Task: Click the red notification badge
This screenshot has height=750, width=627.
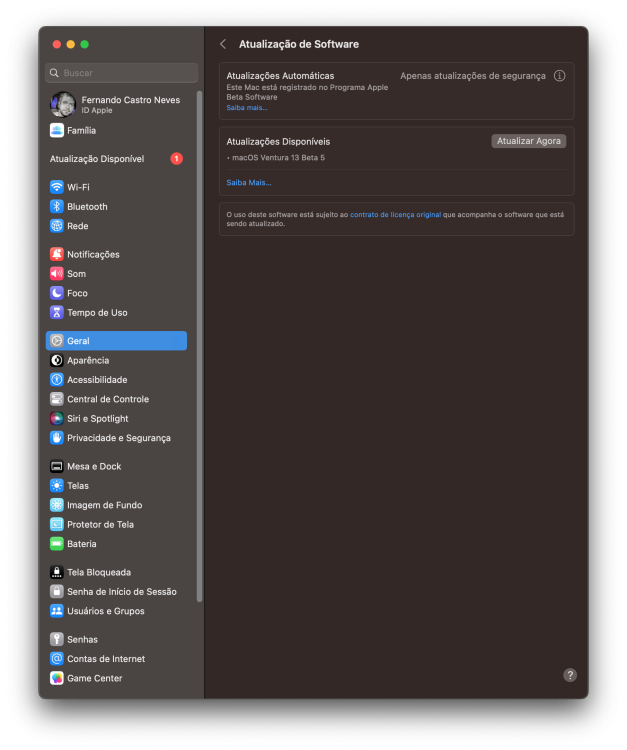Action: (x=176, y=159)
